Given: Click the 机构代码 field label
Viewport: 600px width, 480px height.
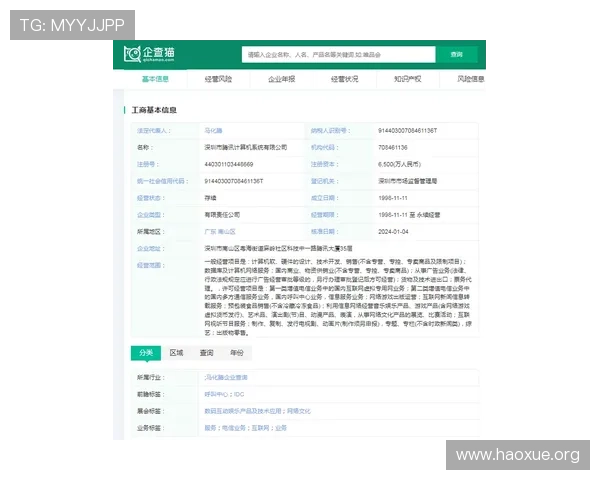Looking at the screenshot, I should pos(324,147).
